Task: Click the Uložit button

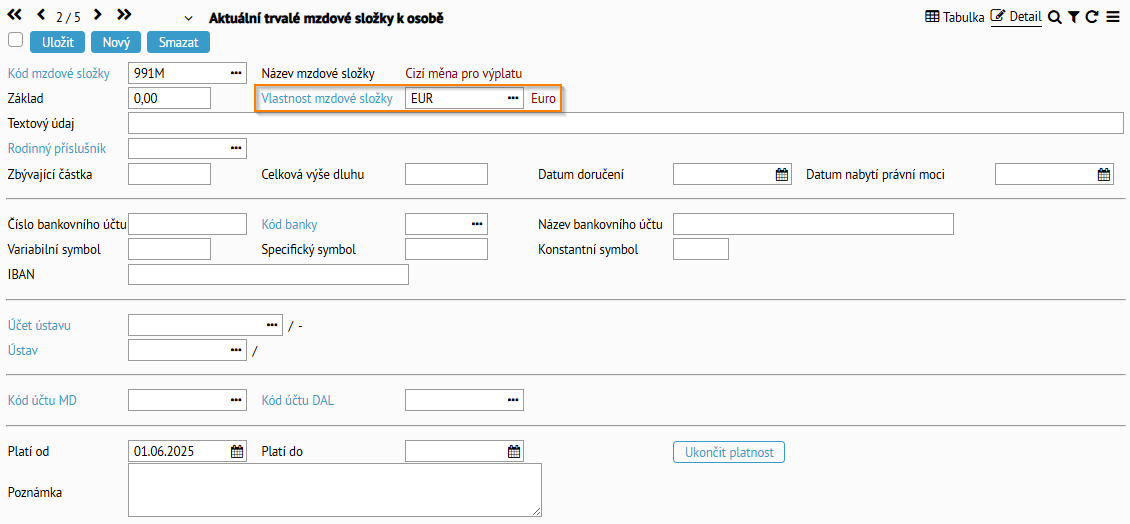Action: [x=58, y=42]
